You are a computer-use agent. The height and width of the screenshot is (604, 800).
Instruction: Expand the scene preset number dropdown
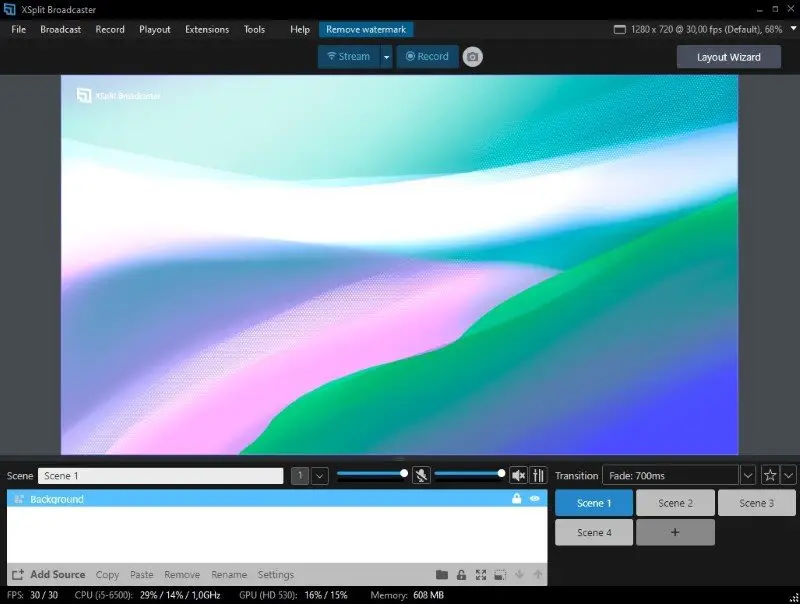[318, 474]
